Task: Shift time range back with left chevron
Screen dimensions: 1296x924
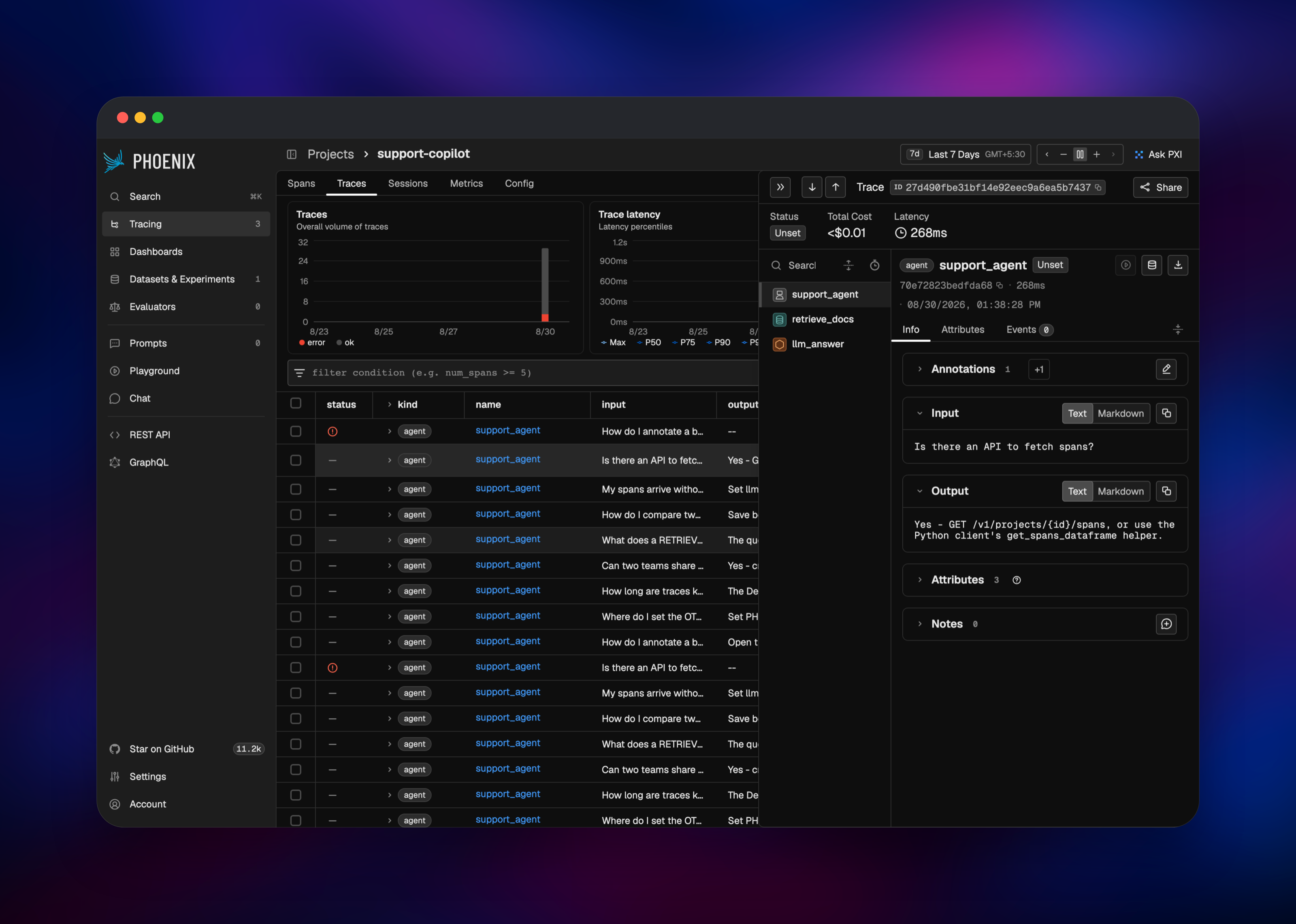Action: click(1047, 154)
